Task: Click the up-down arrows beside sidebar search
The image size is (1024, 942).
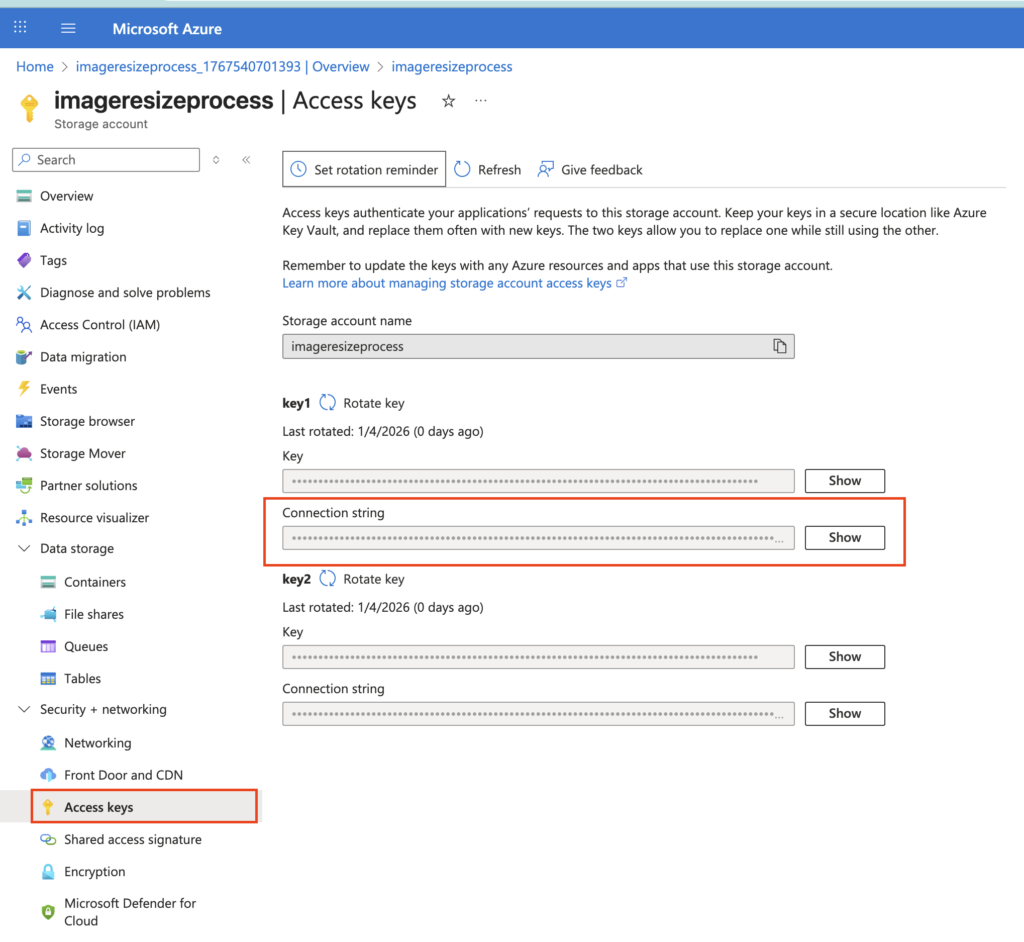Action: click(216, 160)
